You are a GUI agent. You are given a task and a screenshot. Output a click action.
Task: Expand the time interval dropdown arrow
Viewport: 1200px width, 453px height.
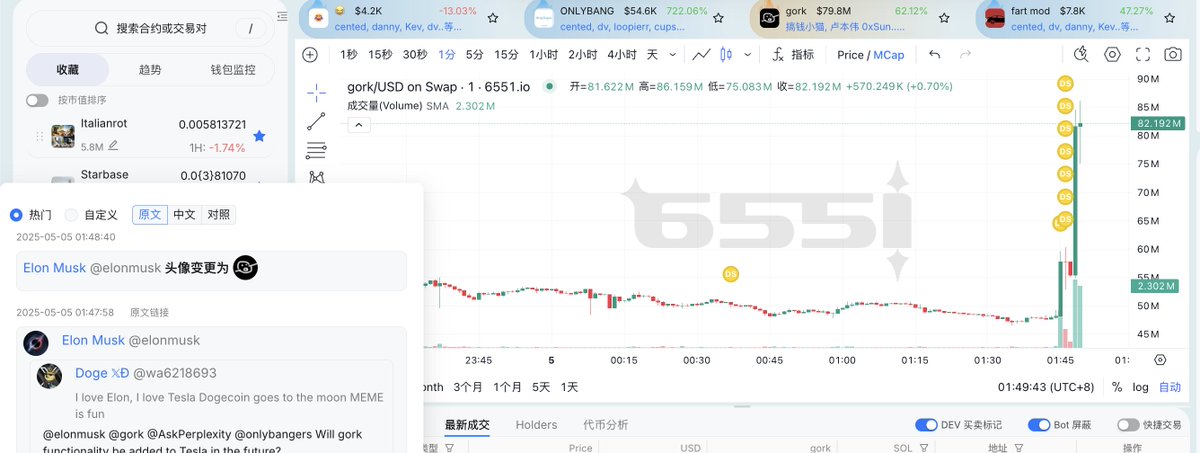coord(672,55)
